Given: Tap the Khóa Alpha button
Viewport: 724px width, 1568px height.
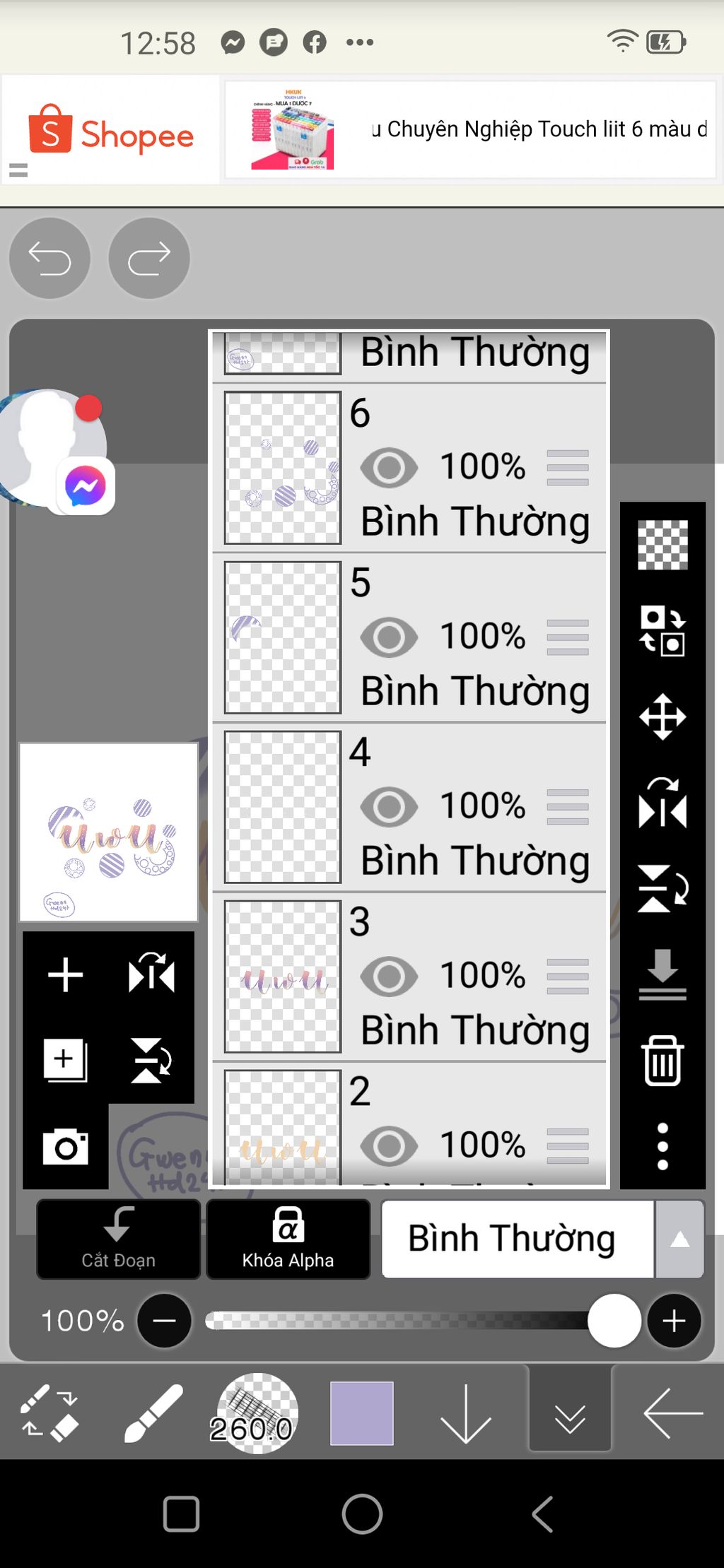Looking at the screenshot, I should (288, 1239).
